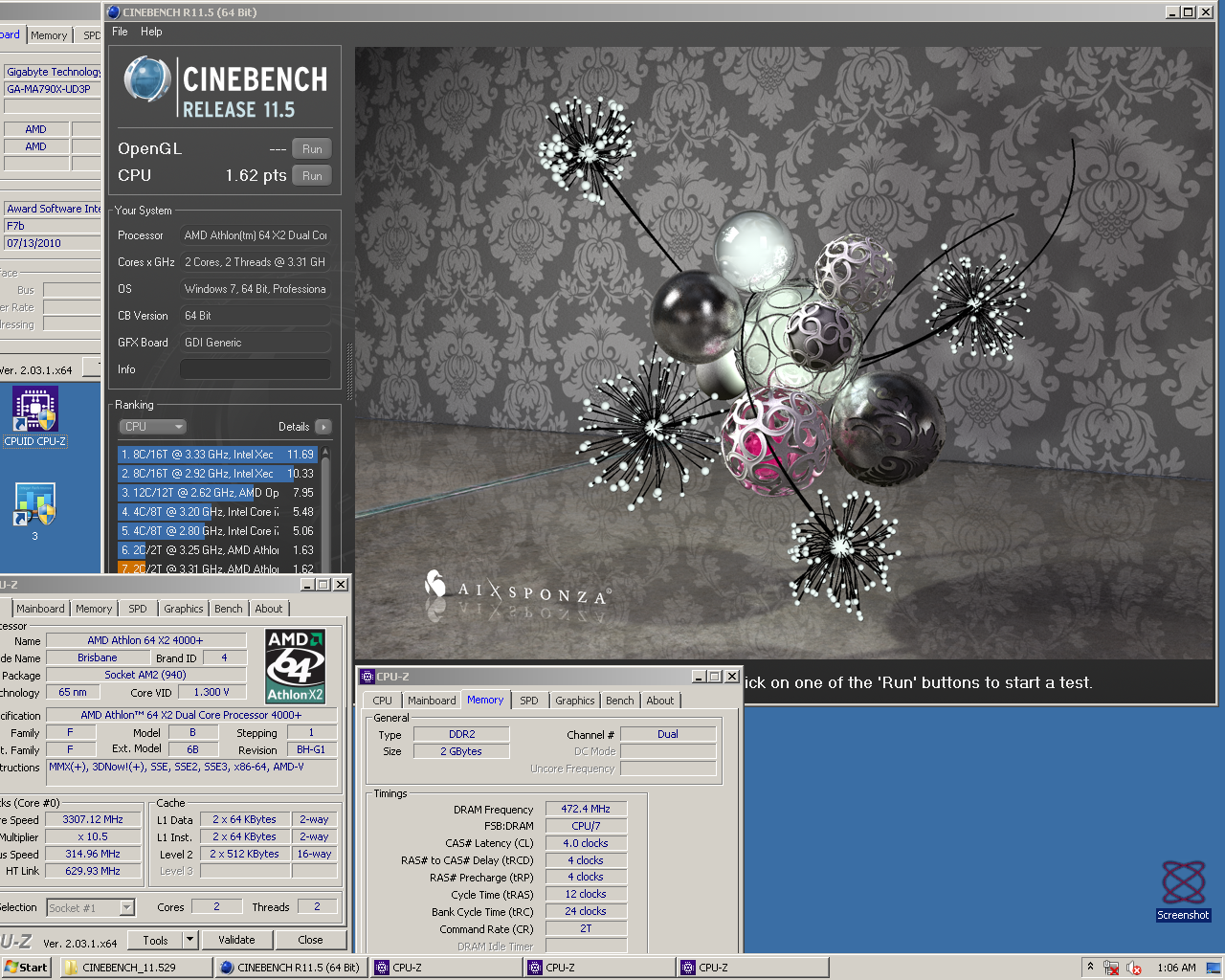Click the Validate button in CPU-Z
Viewport: 1225px width, 980px height.
236,941
